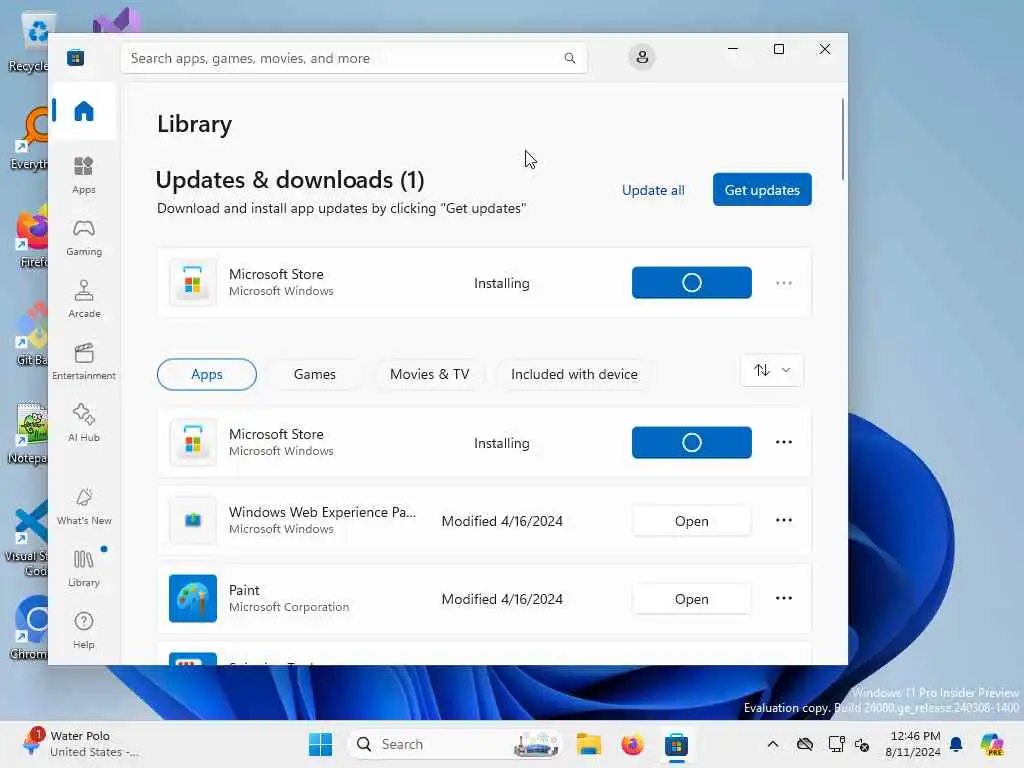Open more options for Apps list Microsoft Store

[x=784, y=442]
